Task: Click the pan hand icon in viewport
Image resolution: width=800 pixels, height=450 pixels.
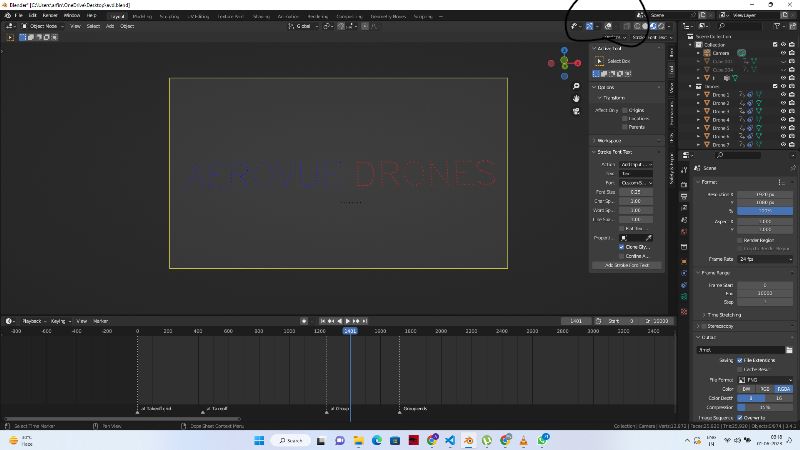Action: click(x=576, y=98)
